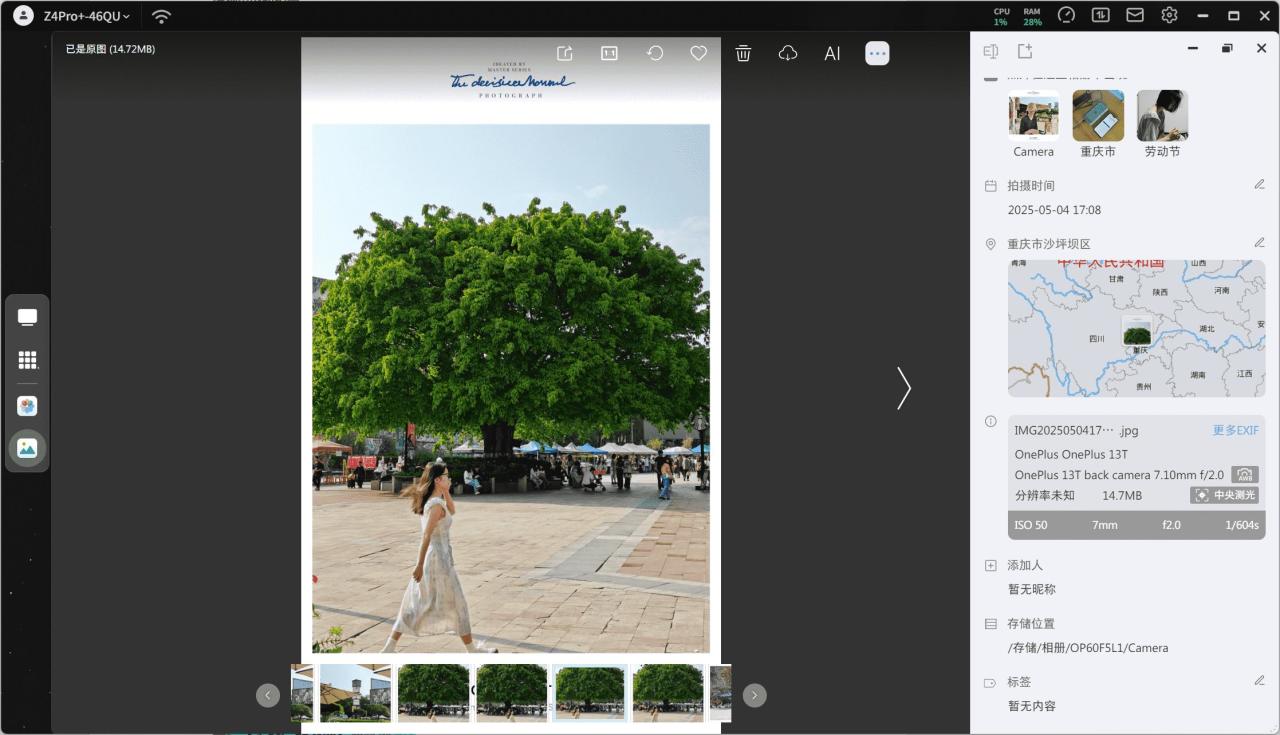This screenshot has width=1280, height=735.
Task: Click the location pin icon beside 重庆市沙坪坝区
Action: click(x=991, y=244)
